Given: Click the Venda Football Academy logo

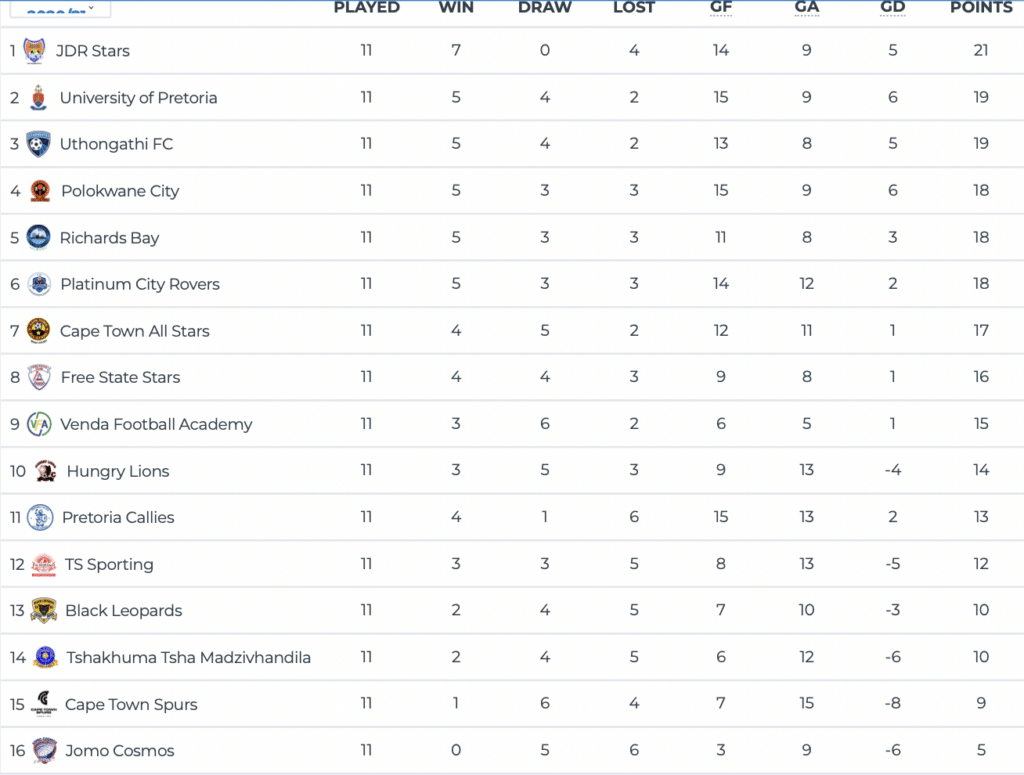Looking at the screenshot, I should [x=39, y=424].
